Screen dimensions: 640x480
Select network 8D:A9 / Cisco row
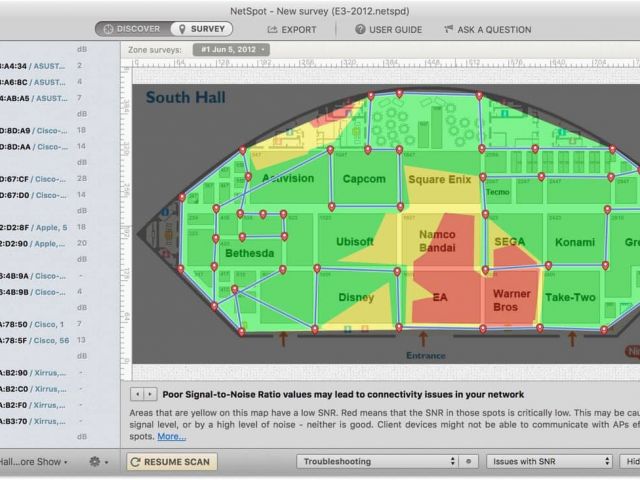point(60,131)
